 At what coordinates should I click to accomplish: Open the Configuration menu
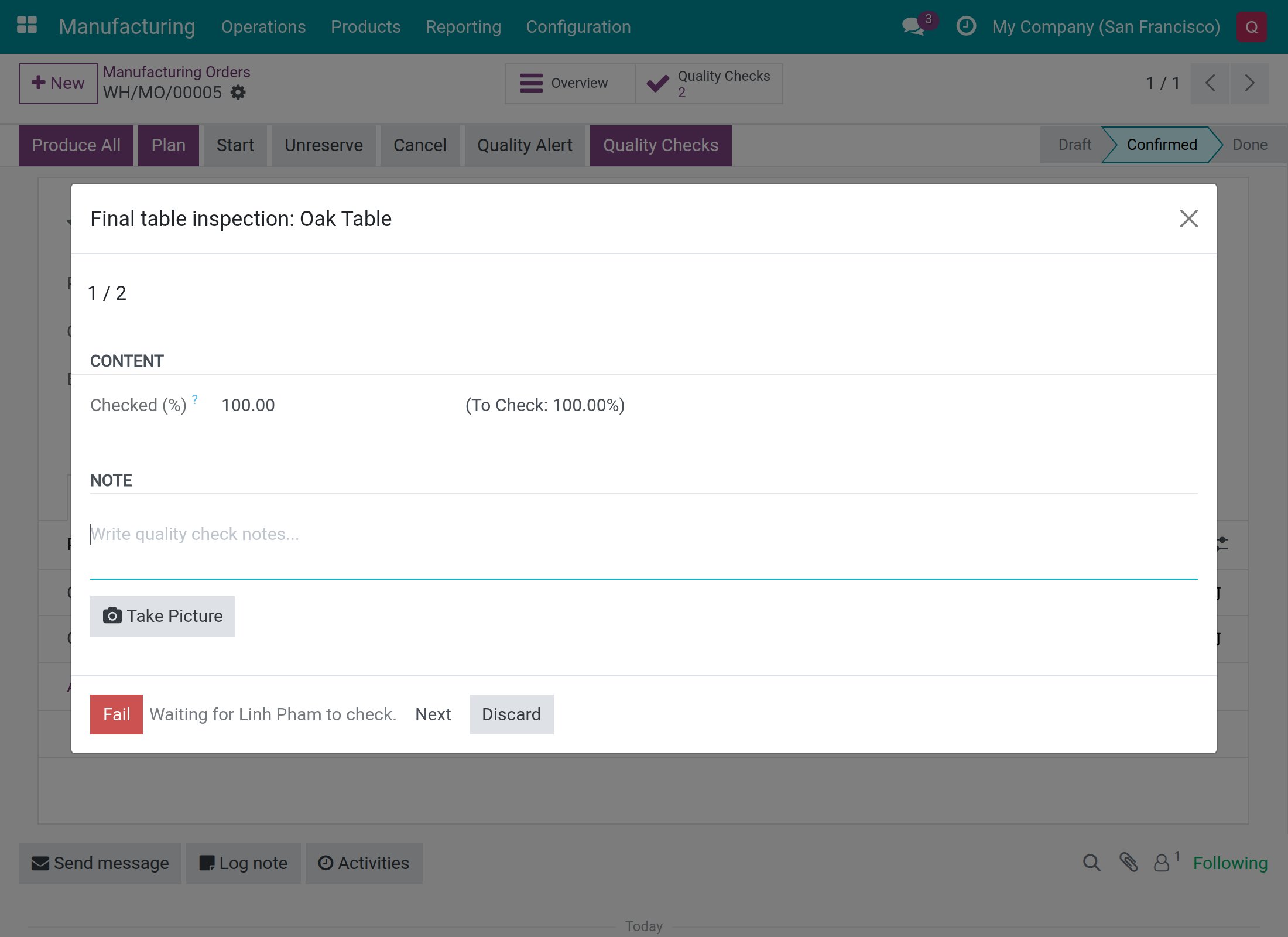[578, 27]
